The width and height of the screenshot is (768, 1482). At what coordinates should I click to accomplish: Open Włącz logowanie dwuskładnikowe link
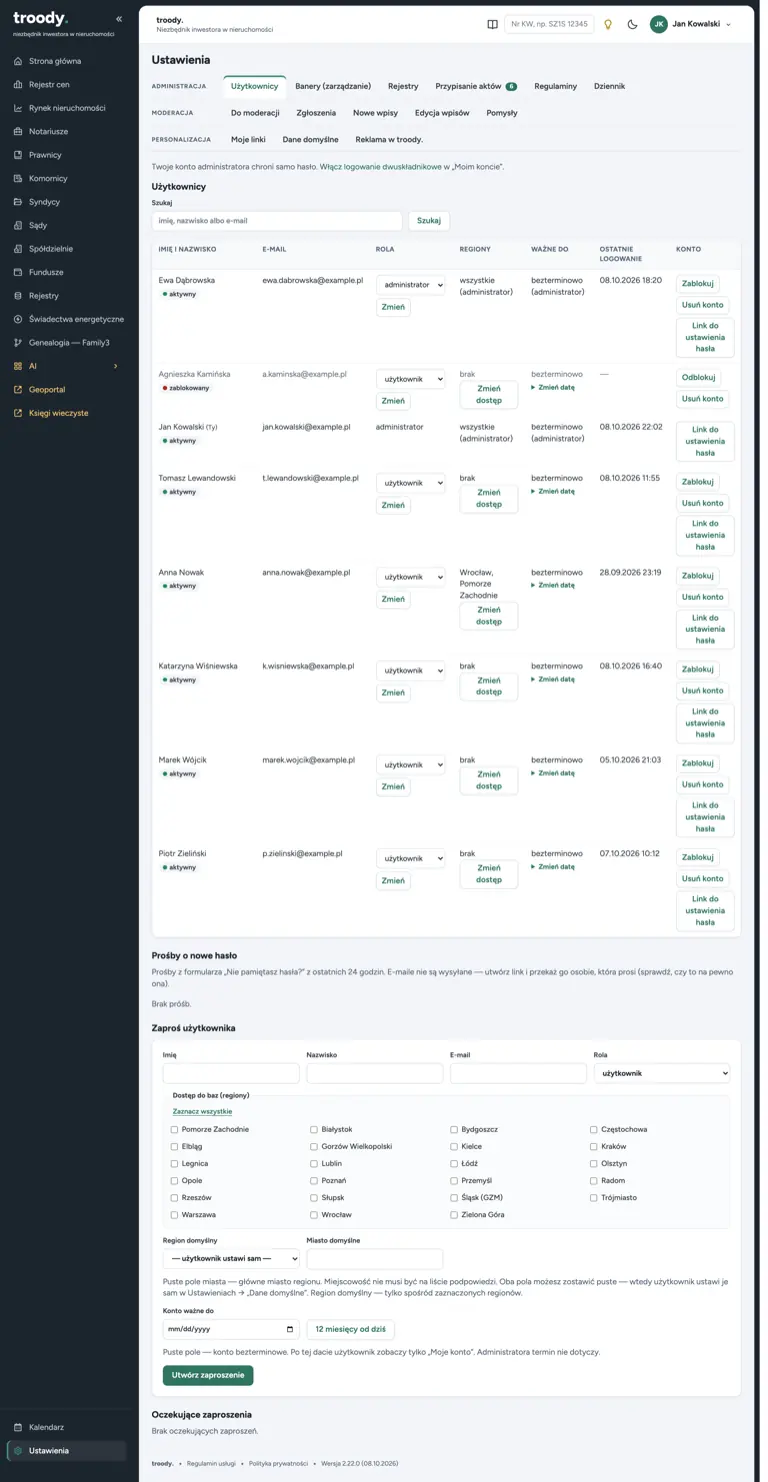coord(382,167)
